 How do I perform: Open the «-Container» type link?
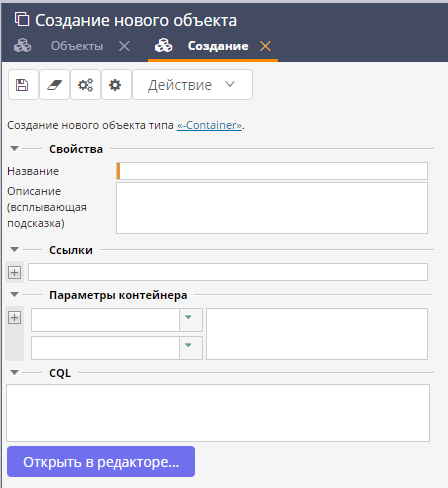point(209,125)
